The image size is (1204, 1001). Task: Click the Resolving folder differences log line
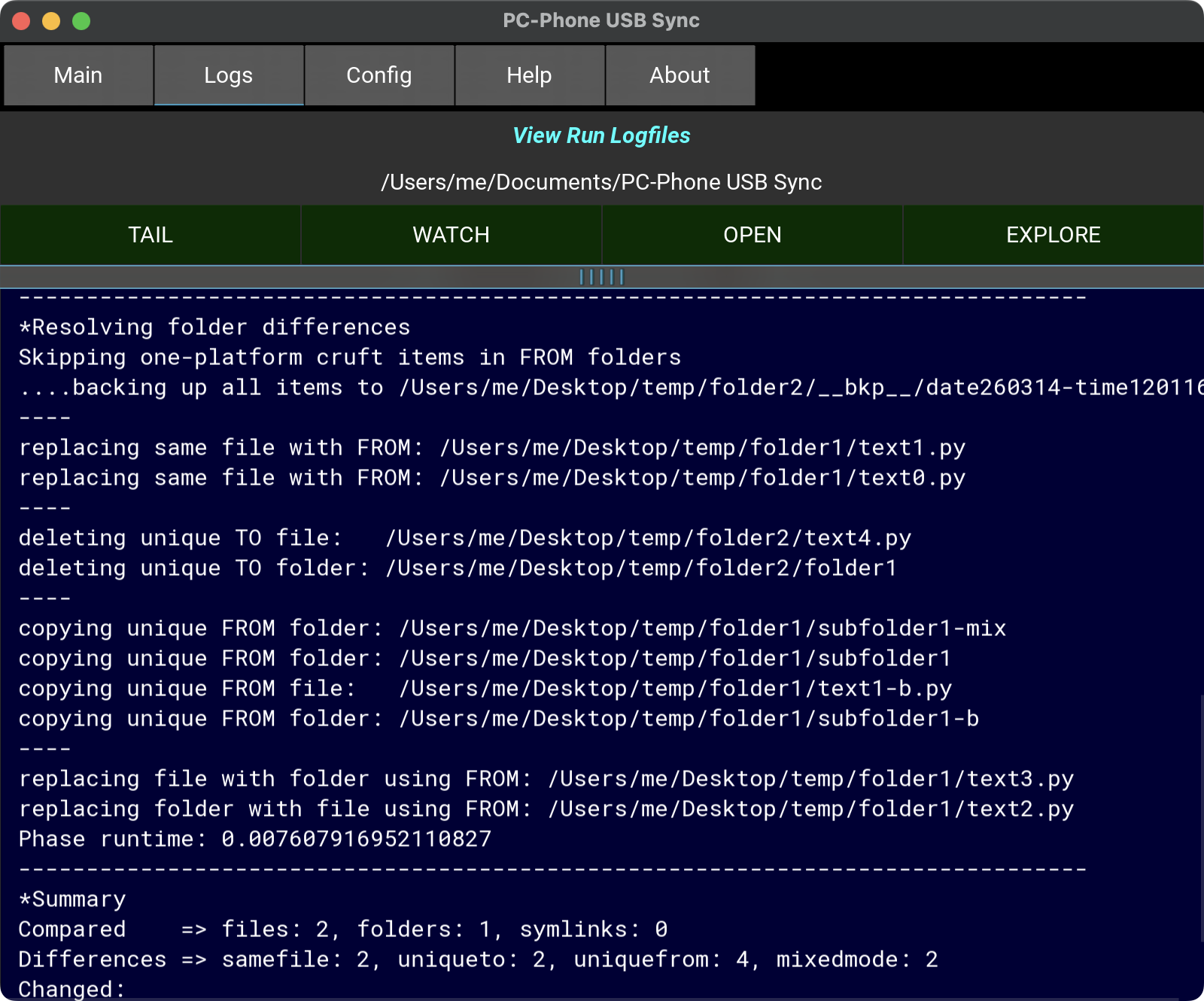214,327
